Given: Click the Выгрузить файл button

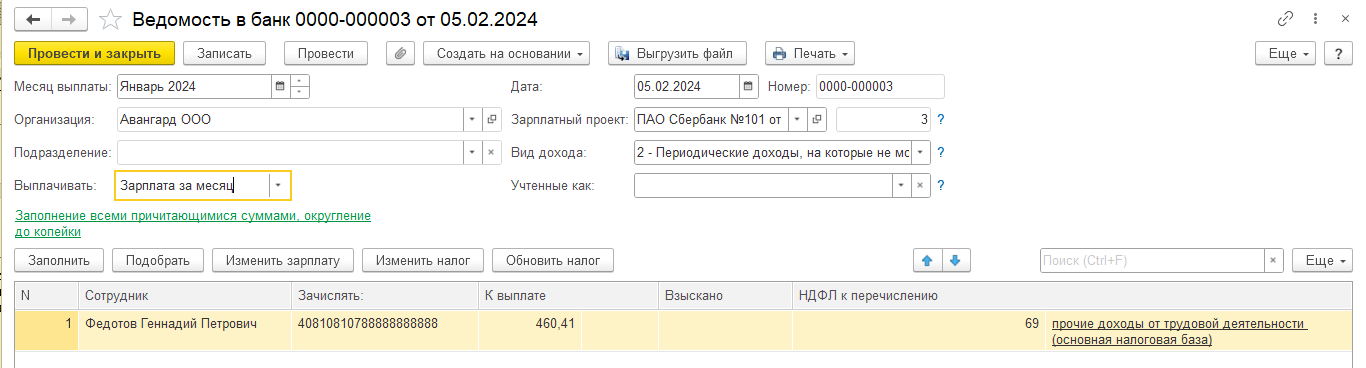Looking at the screenshot, I should [678, 53].
